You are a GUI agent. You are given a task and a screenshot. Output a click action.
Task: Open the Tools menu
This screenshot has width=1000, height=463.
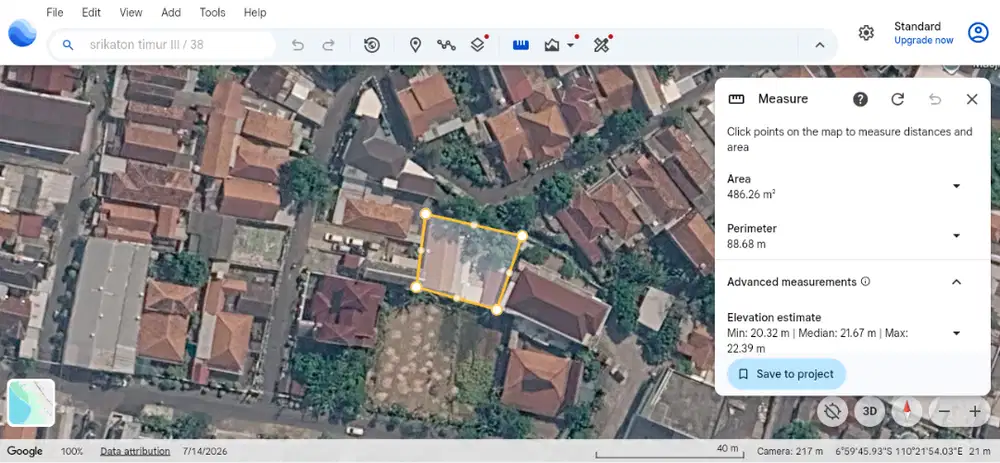tap(212, 13)
